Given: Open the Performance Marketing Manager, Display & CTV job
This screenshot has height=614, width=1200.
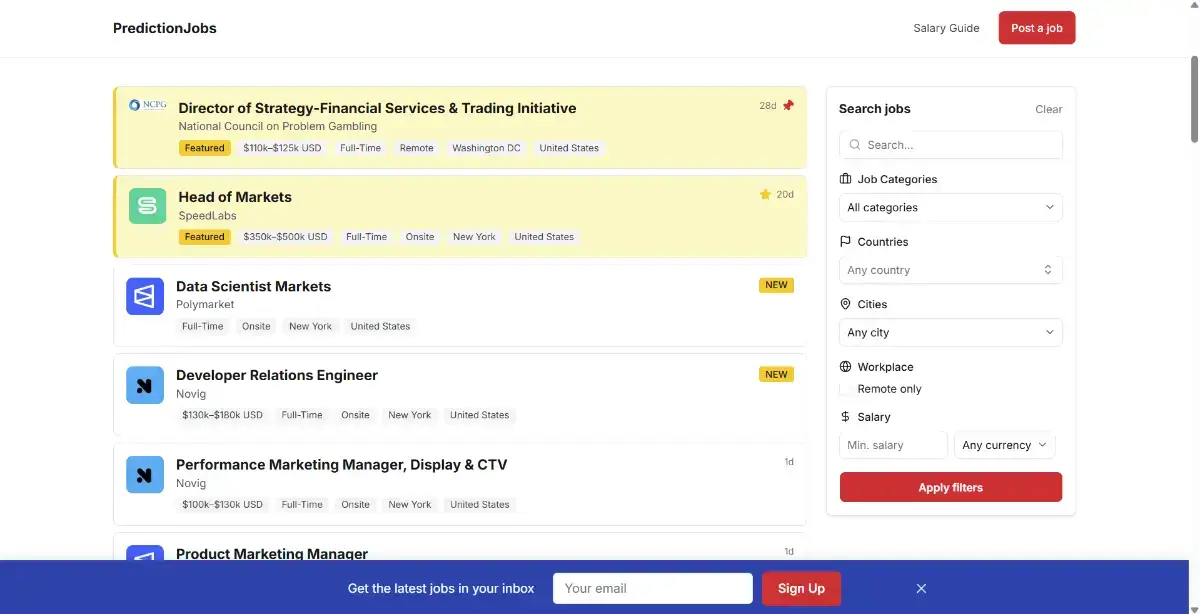Looking at the screenshot, I should (341, 464).
